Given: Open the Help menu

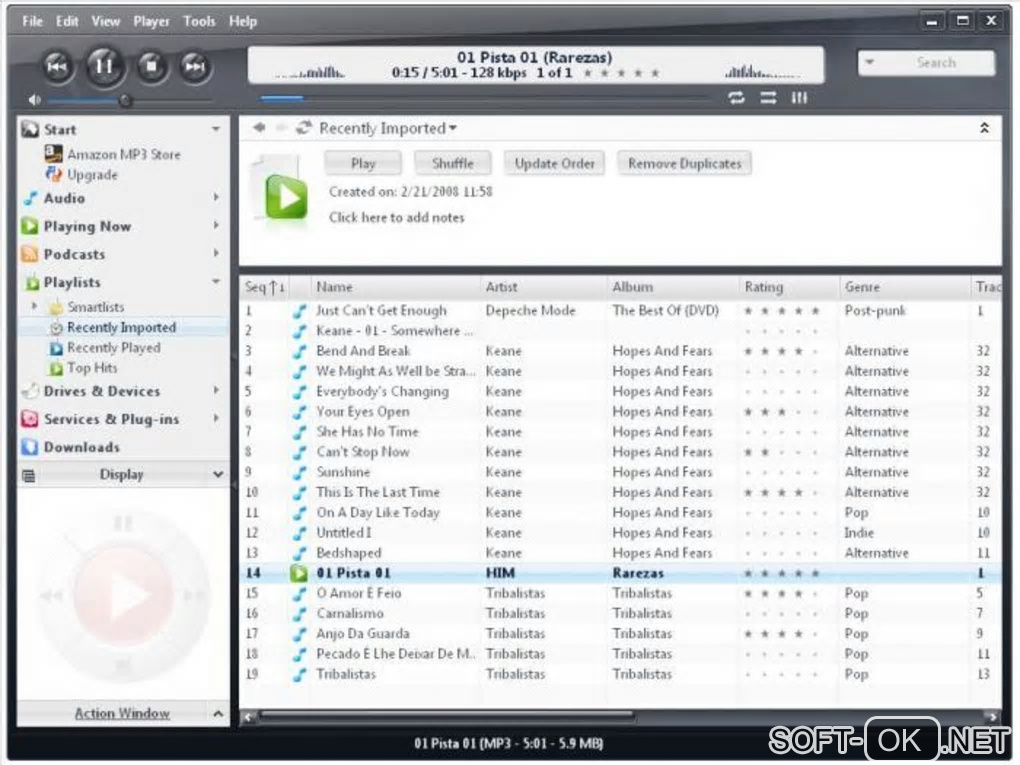Looking at the screenshot, I should pos(243,21).
